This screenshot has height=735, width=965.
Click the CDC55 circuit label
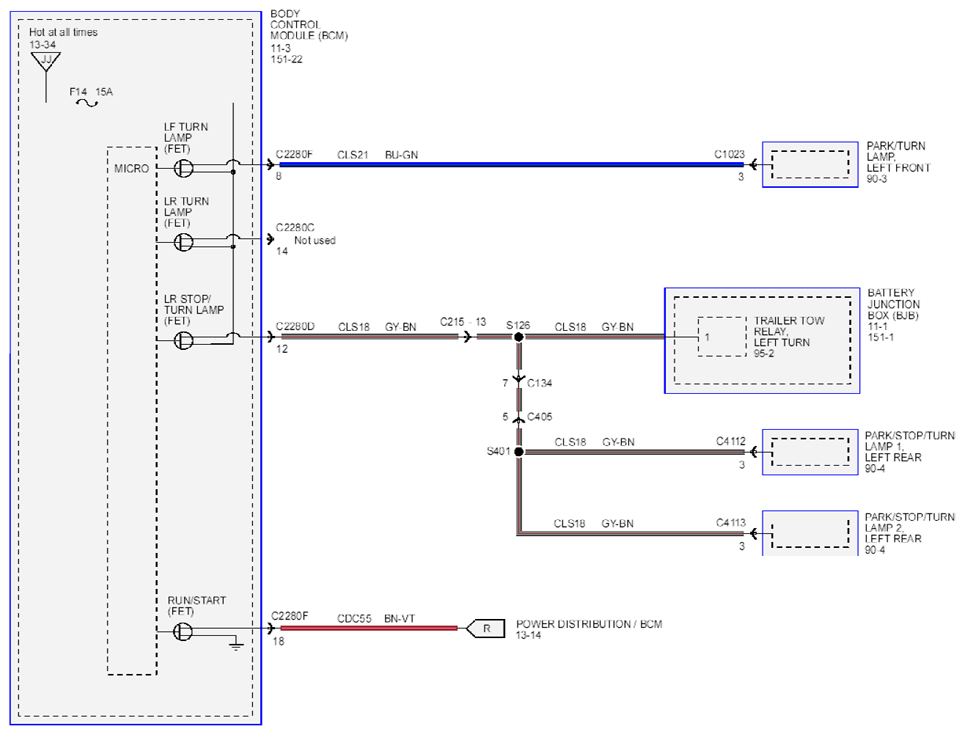(x=354, y=619)
